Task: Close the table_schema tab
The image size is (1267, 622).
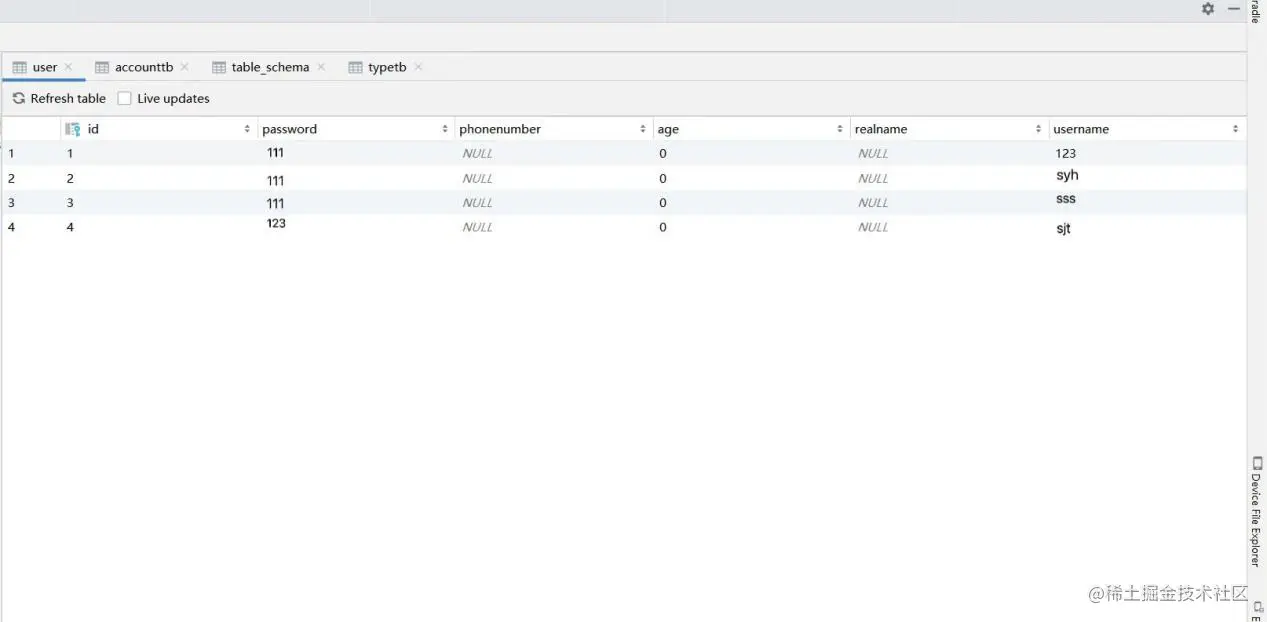Action: pos(321,67)
